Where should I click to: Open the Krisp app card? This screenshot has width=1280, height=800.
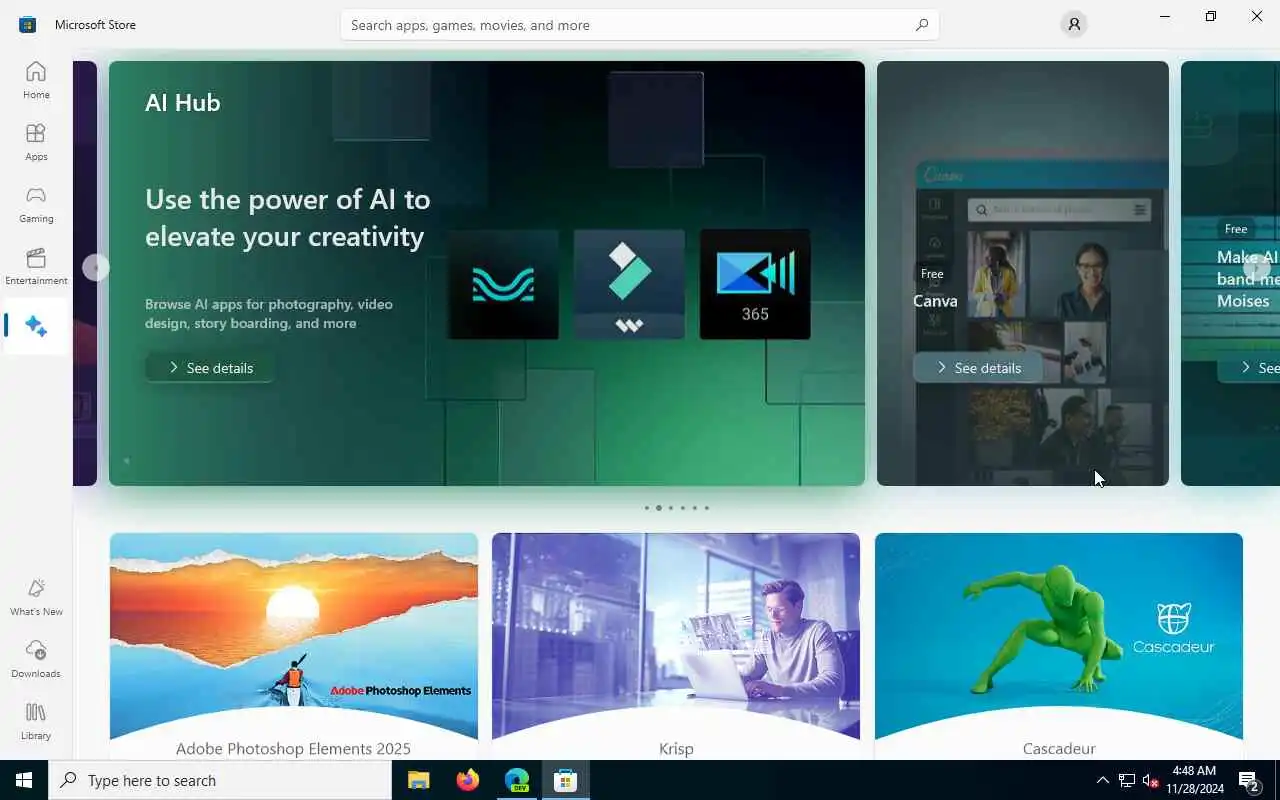coord(676,646)
